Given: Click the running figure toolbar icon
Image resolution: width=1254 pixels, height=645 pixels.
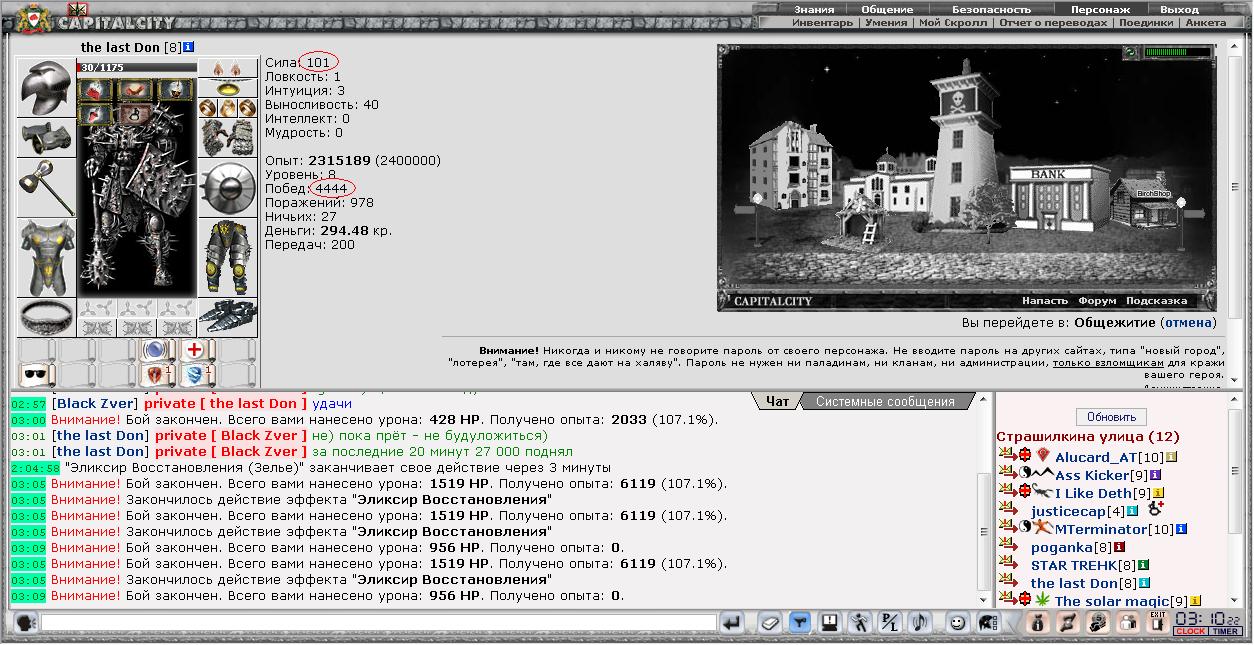Looking at the screenshot, I should pyautogui.click(x=859, y=623).
